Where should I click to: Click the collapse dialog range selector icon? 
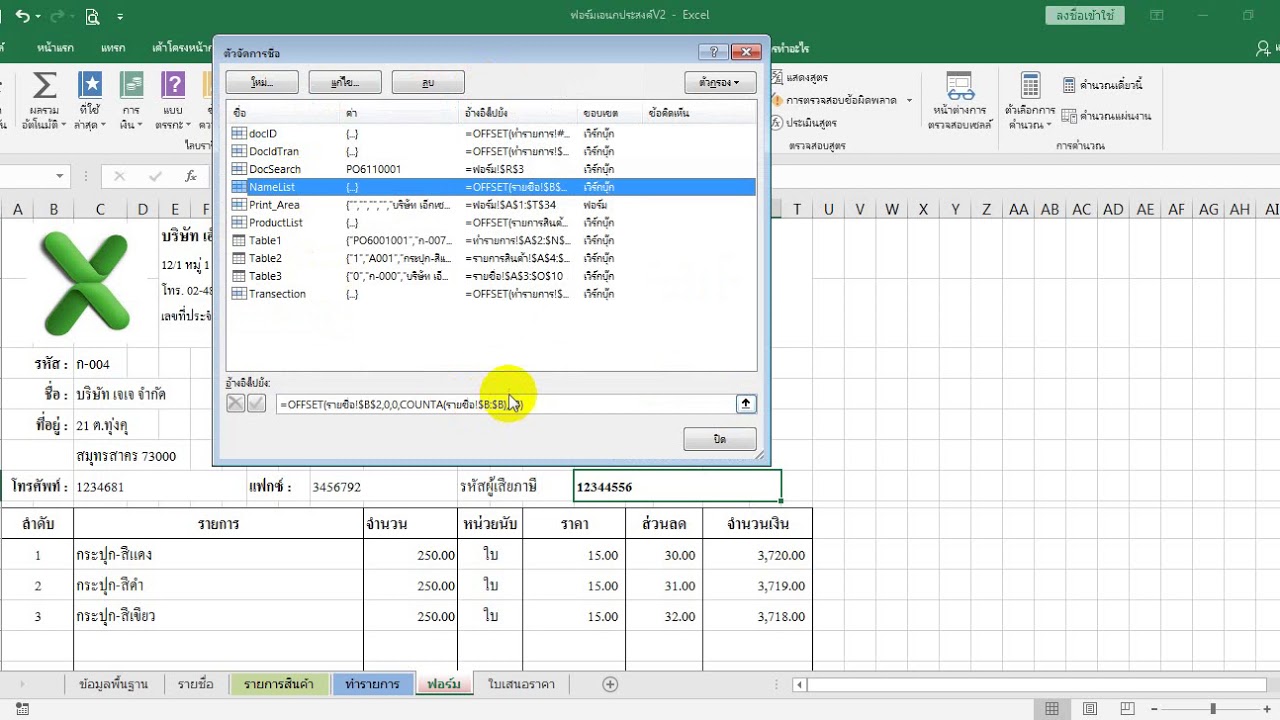(x=746, y=404)
